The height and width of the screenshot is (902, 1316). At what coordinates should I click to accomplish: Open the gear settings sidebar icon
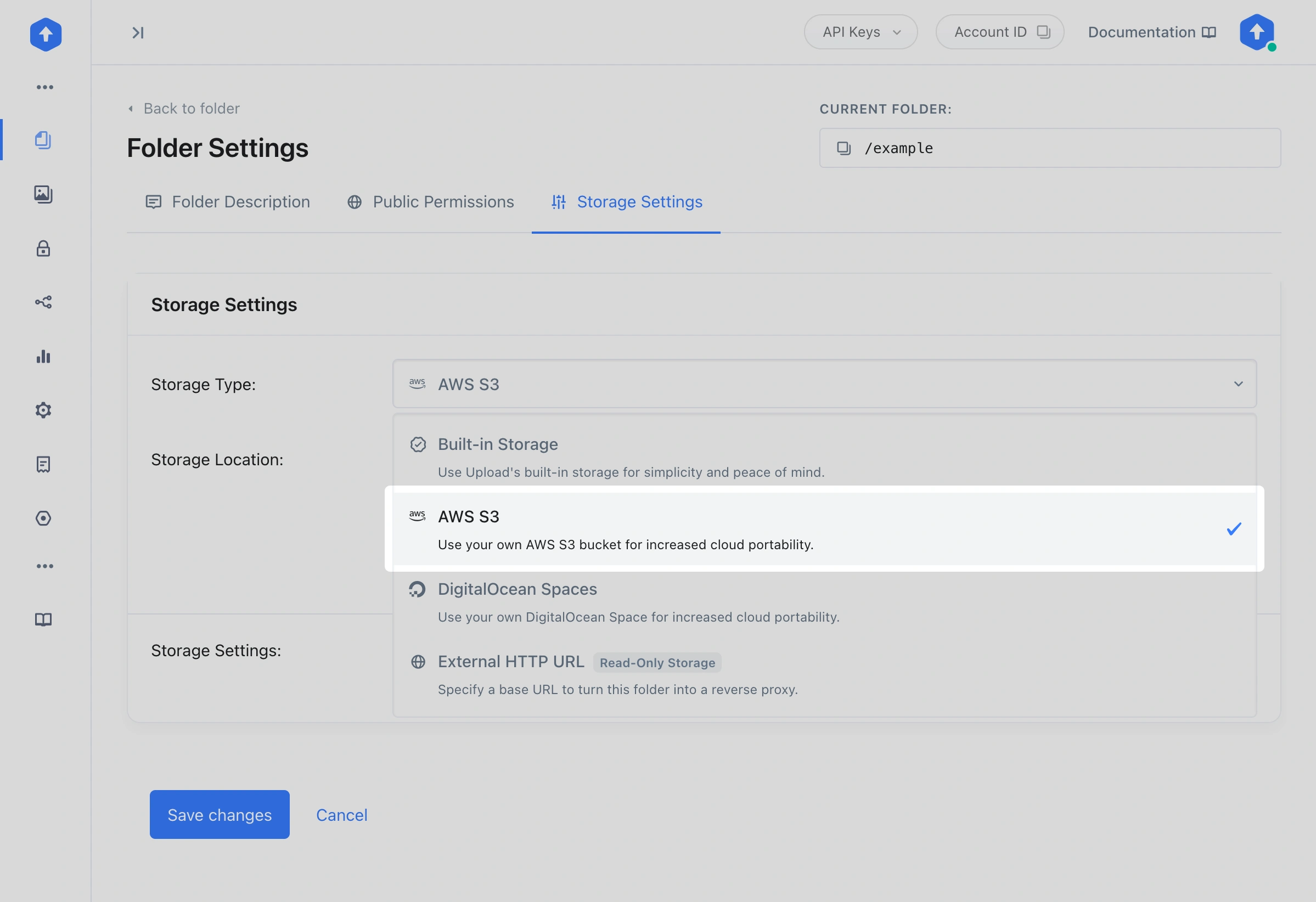43,410
